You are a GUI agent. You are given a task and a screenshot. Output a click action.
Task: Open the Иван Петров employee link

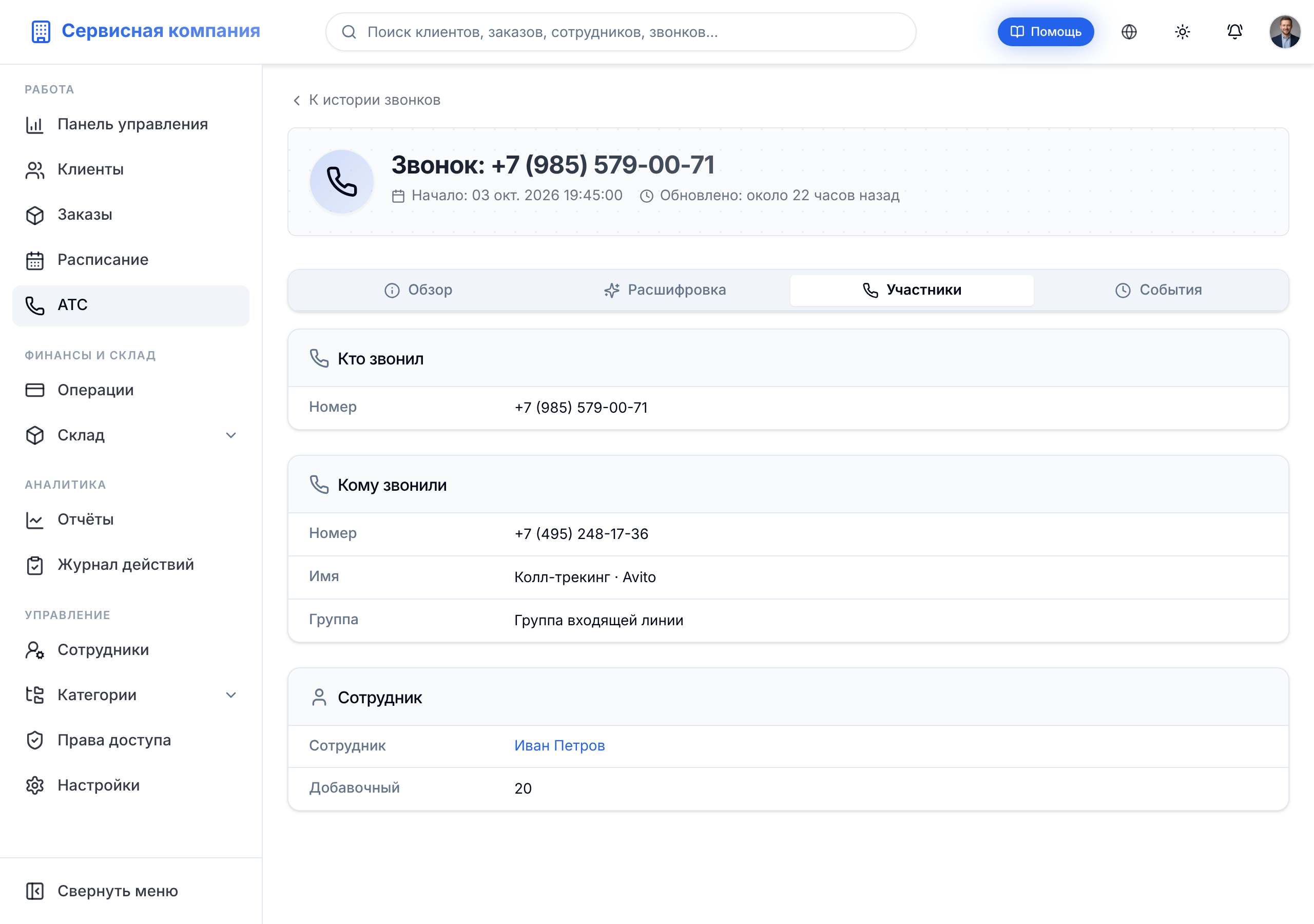pos(559,745)
